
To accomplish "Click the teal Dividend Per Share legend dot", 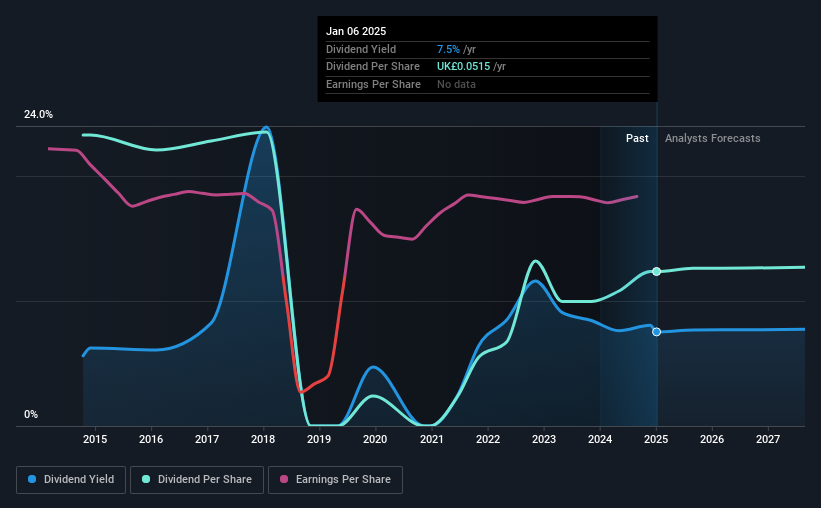I will click(146, 479).
